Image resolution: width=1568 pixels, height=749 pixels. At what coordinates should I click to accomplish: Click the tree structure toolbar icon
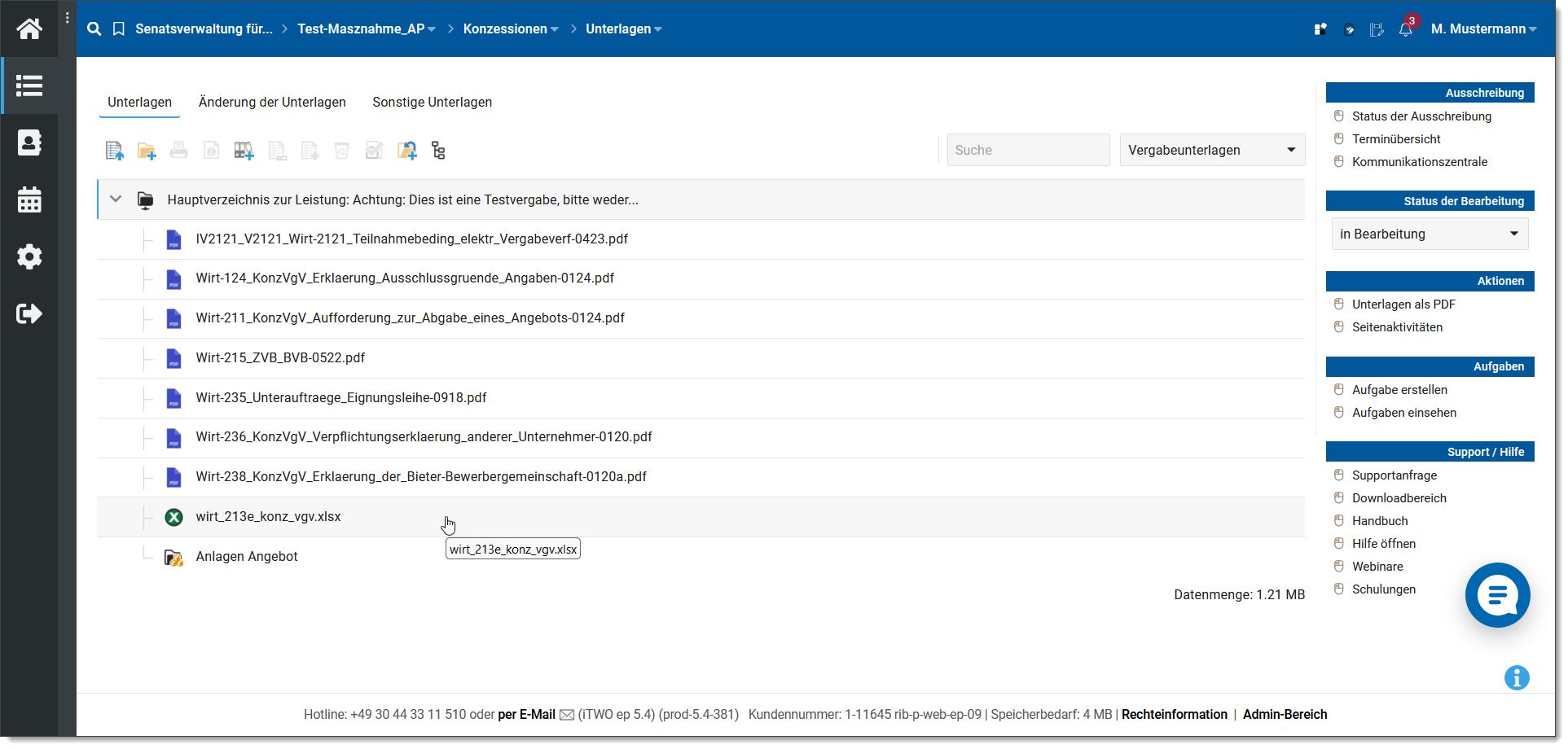pyautogui.click(x=438, y=151)
